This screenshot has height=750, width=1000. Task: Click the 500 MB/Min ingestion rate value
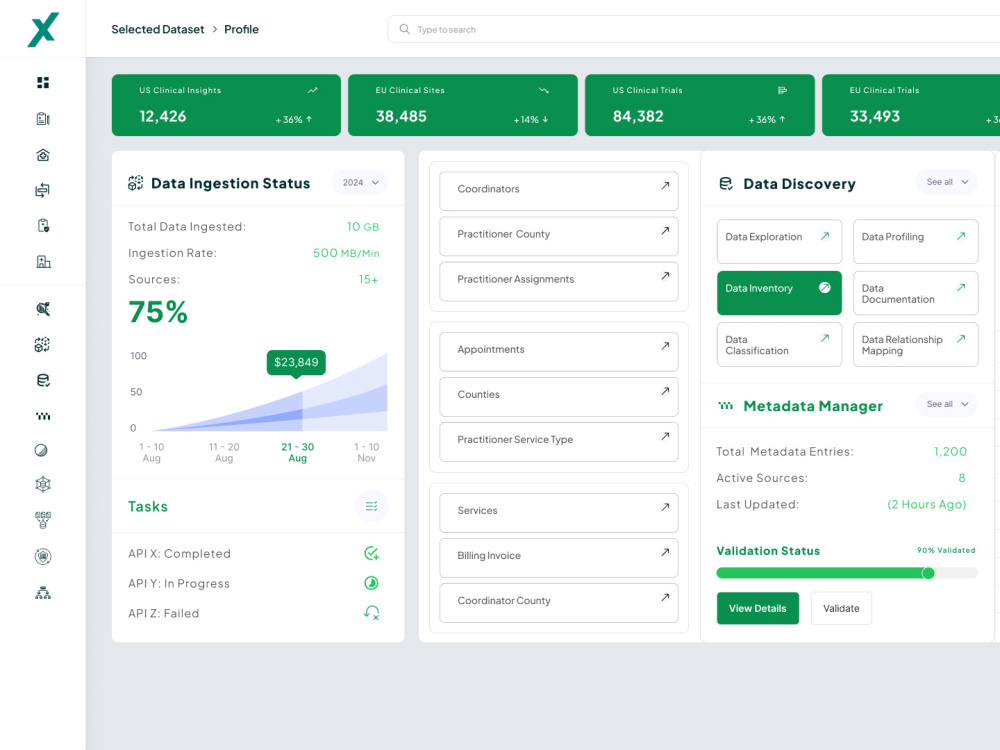(x=346, y=253)
